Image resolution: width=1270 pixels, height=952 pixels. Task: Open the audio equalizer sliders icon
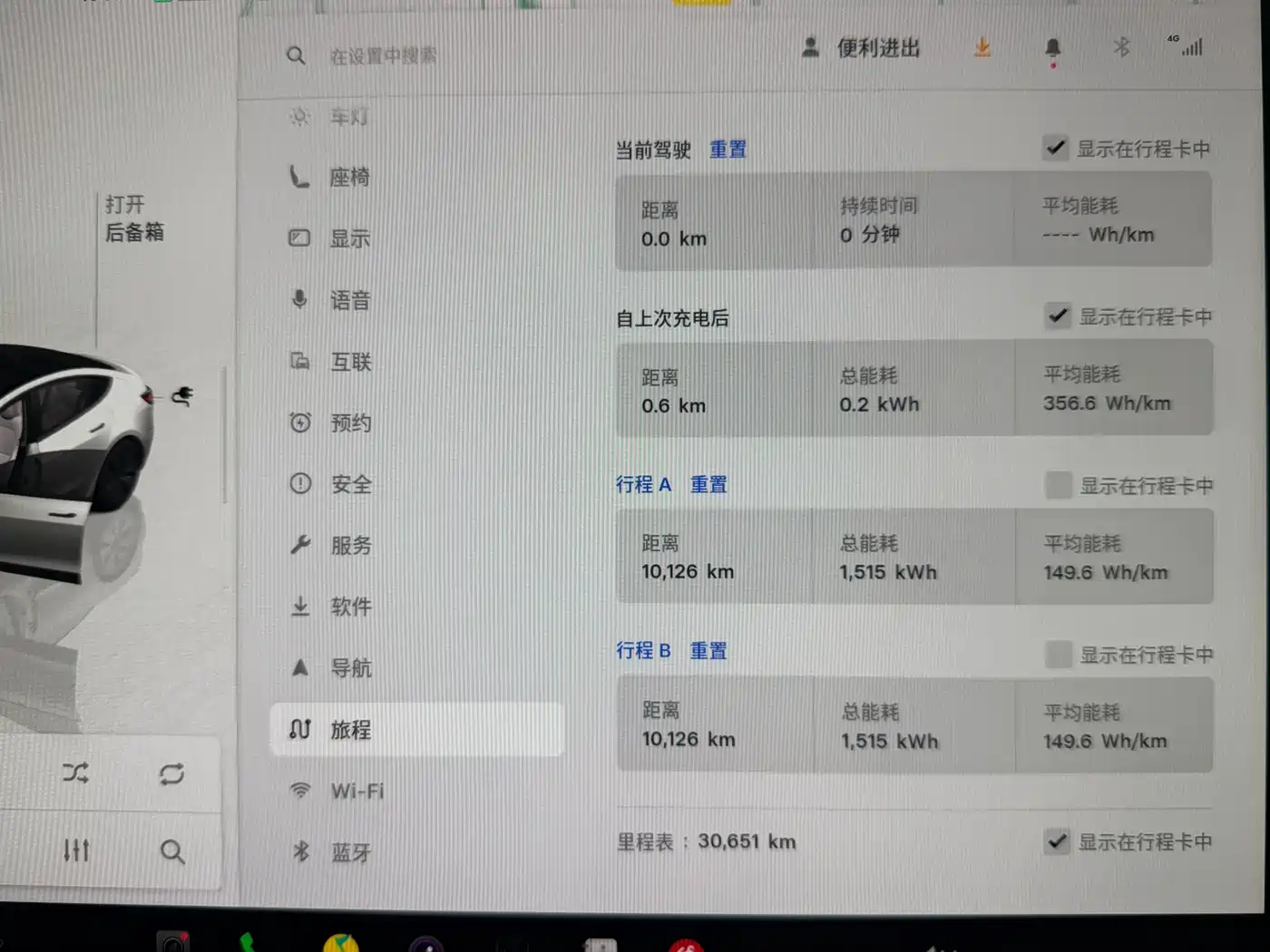point(76,850)
